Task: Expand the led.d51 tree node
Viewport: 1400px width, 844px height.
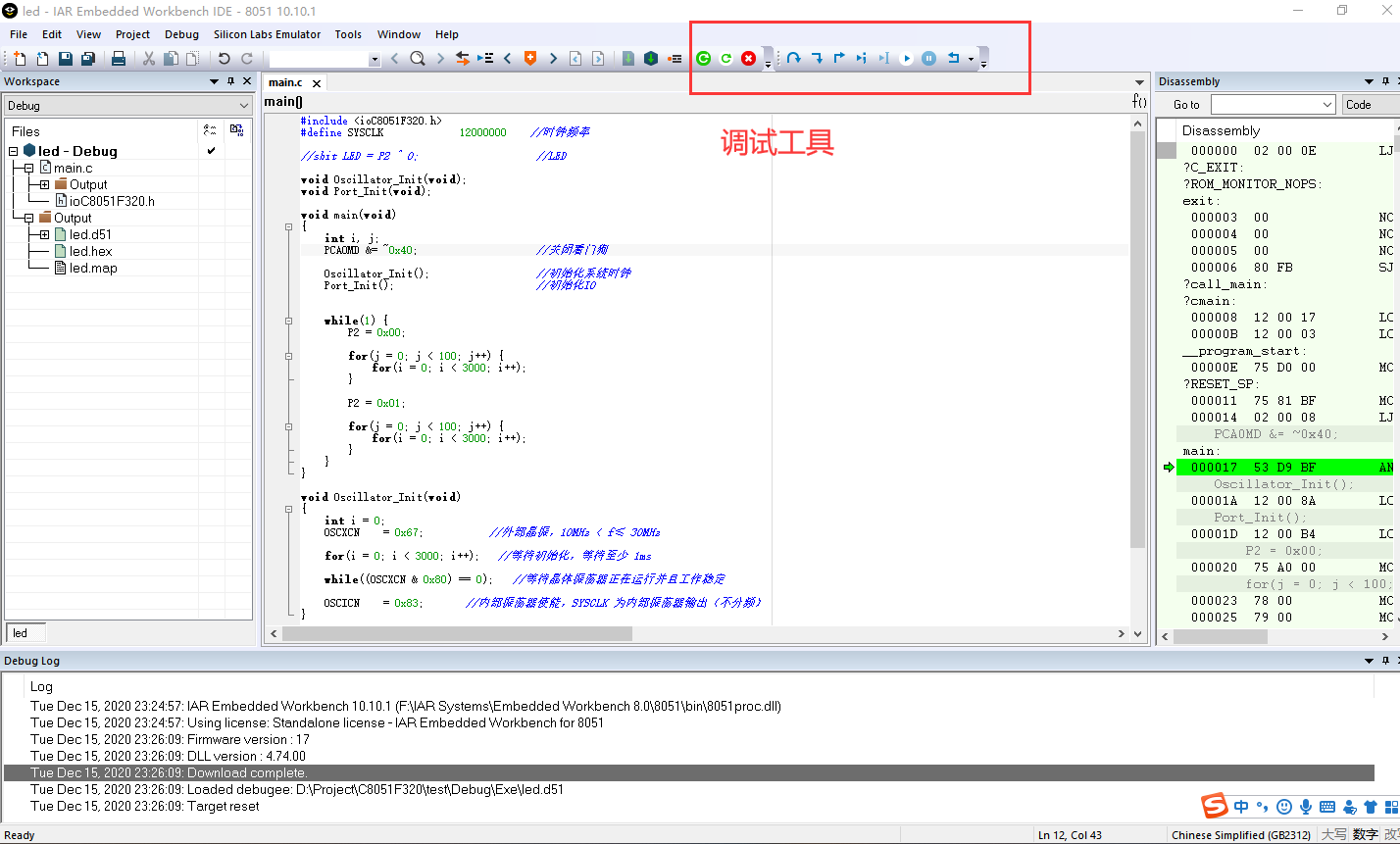Action: [x=45, y=234]
